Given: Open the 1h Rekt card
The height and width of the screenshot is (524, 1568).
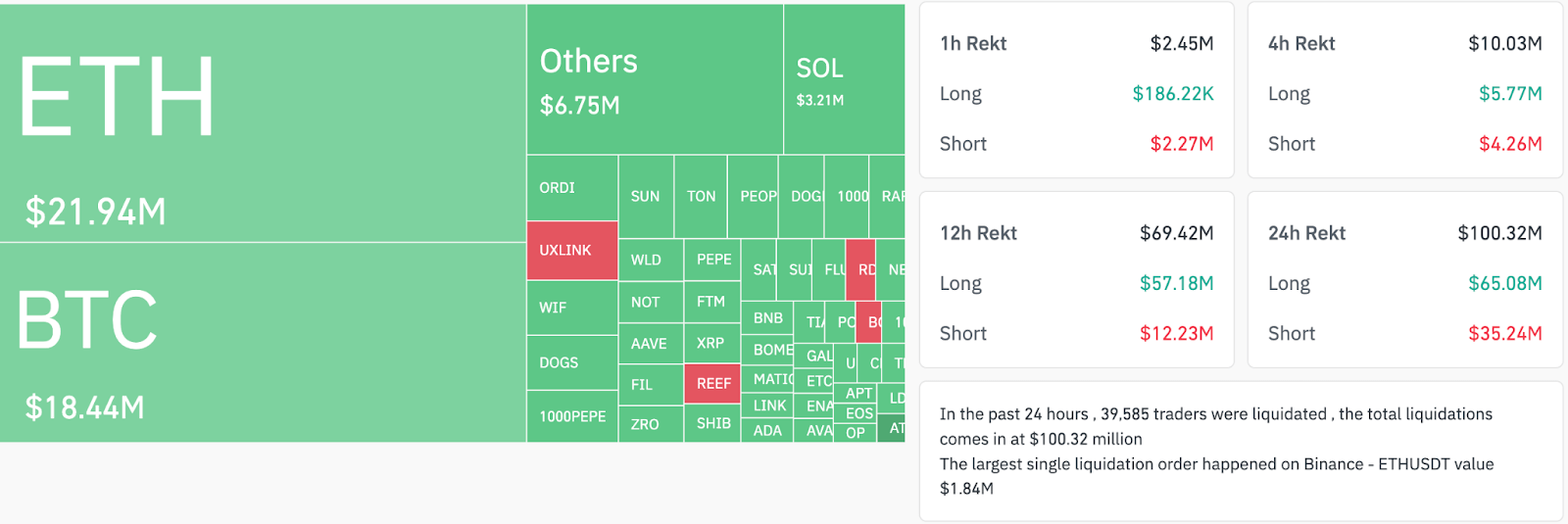Looking at the screenshot, I should [x=1076, y=90].
